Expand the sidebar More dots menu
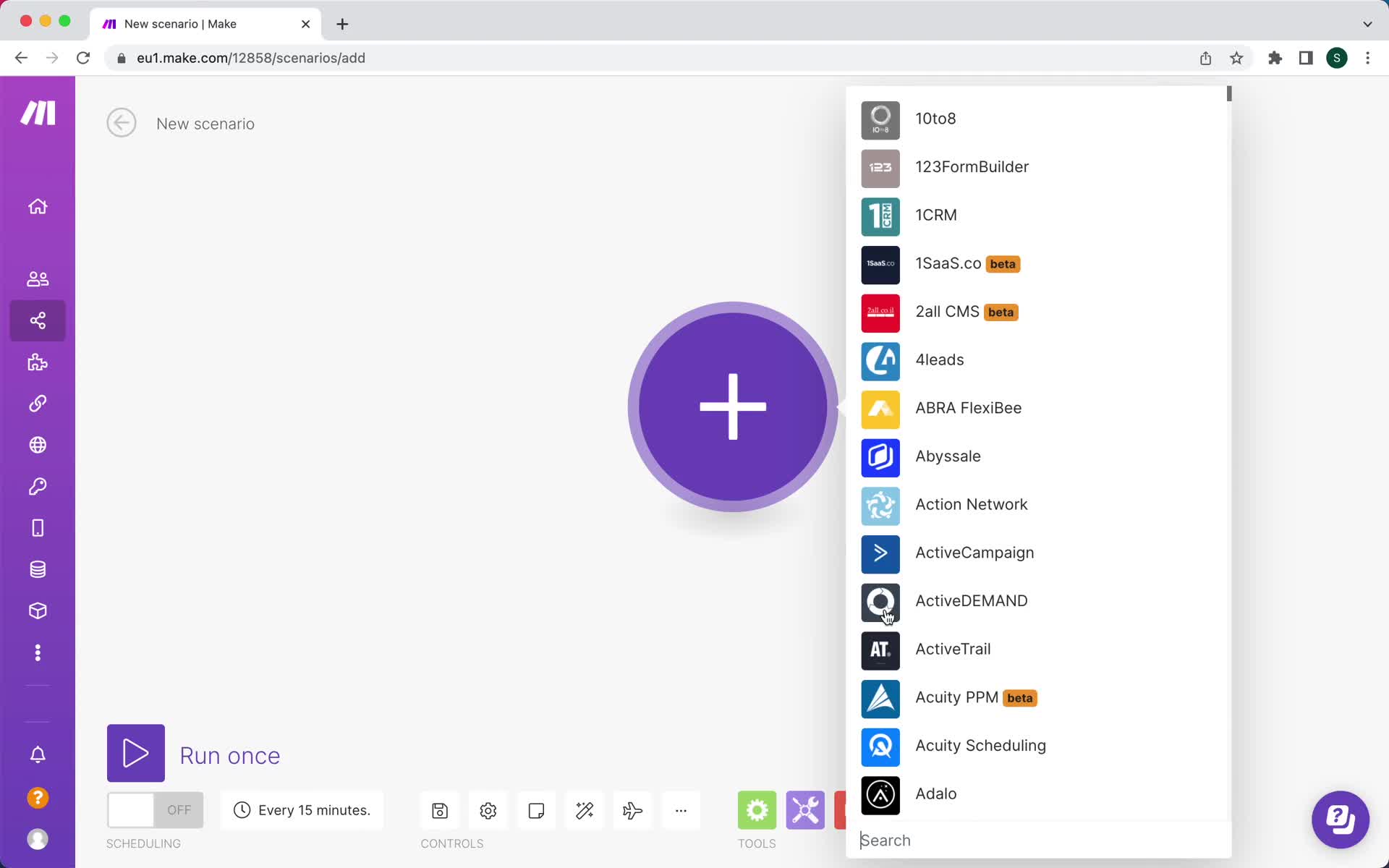The height and width of the screenshot is (868, 1389). [38, 653]
